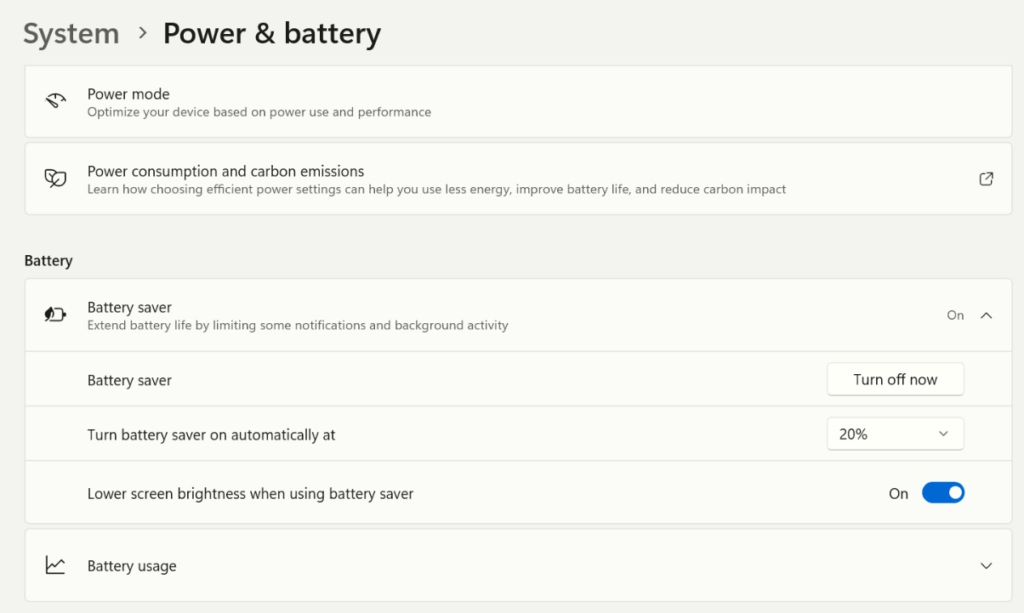Viewport: 1024px width, 613px height.
Task: Toggle lower screen brightness switch off
Action: [x=942, y=493]
